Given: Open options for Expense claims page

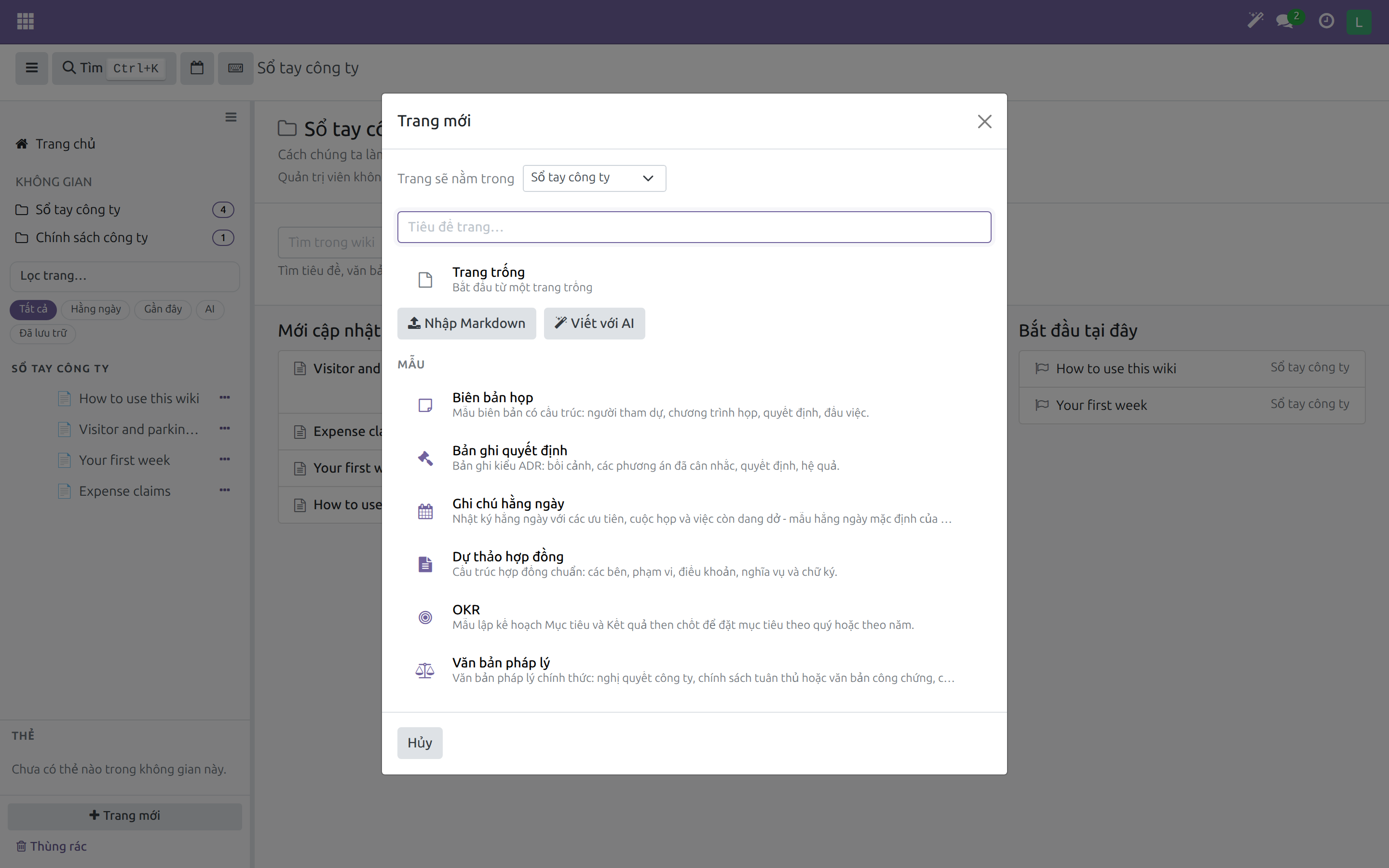Looking at the screenshot, I should point(224,490).
